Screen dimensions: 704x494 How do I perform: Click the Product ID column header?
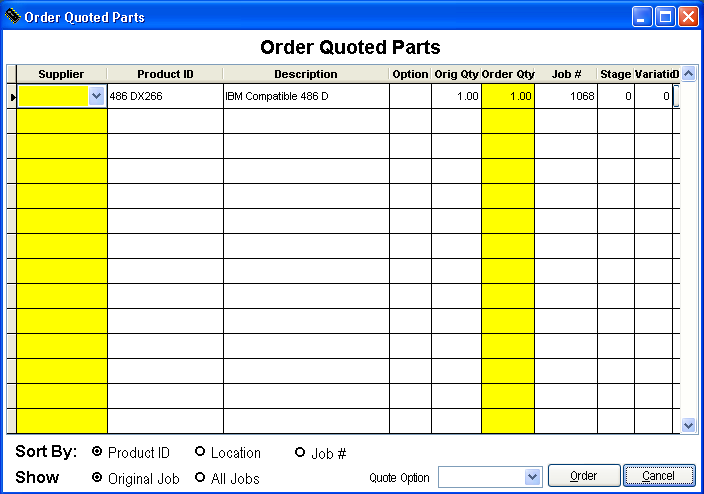click(165, 74)
